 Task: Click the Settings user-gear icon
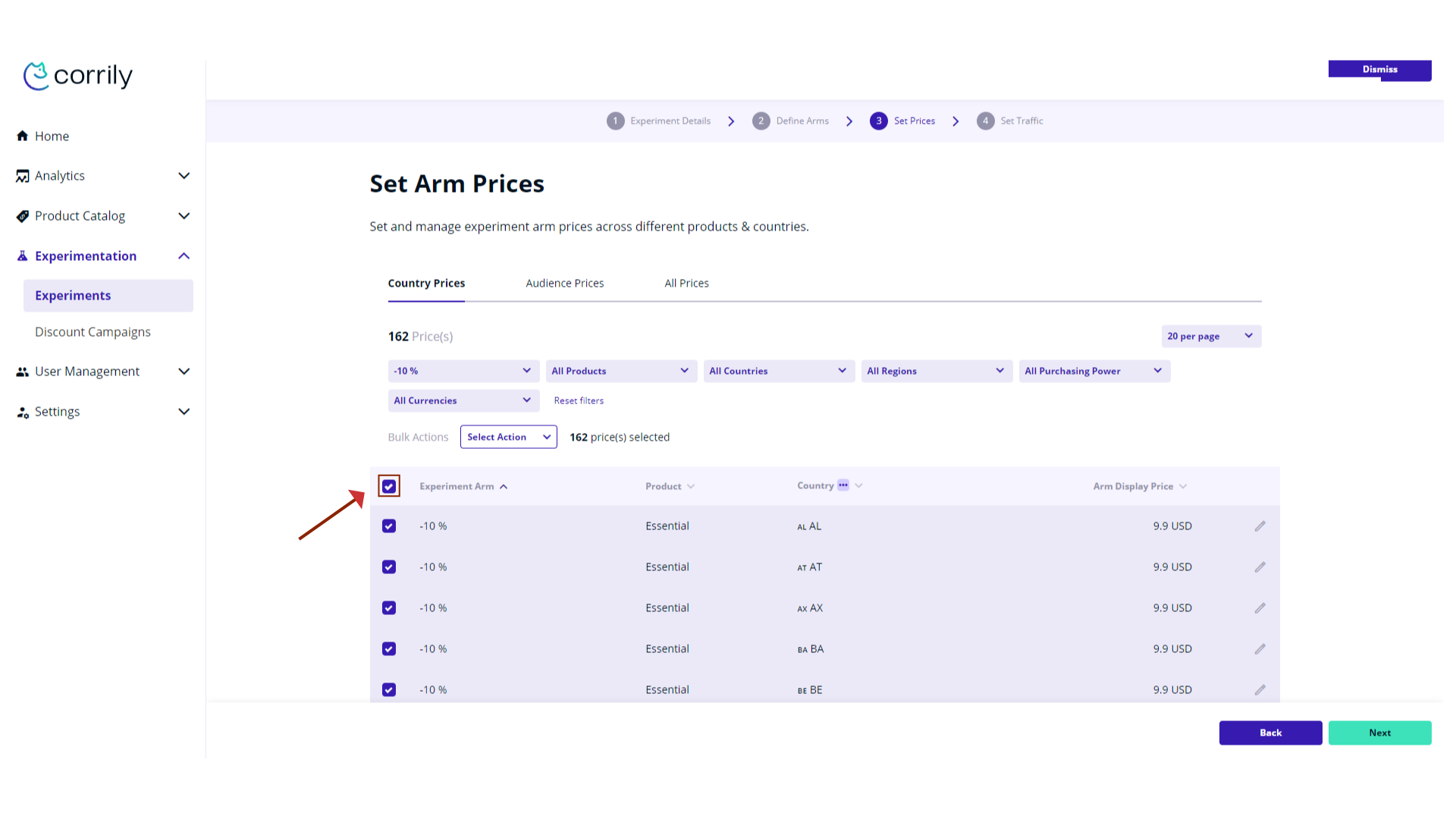23,412
